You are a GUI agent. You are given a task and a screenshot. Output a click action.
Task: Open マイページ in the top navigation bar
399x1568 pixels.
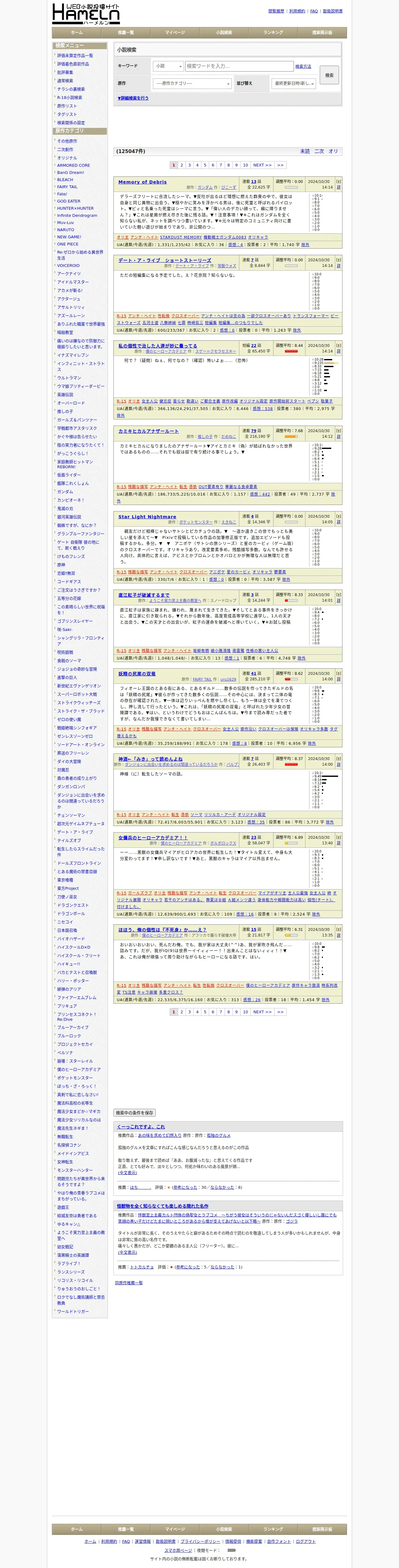coord(175,32)
